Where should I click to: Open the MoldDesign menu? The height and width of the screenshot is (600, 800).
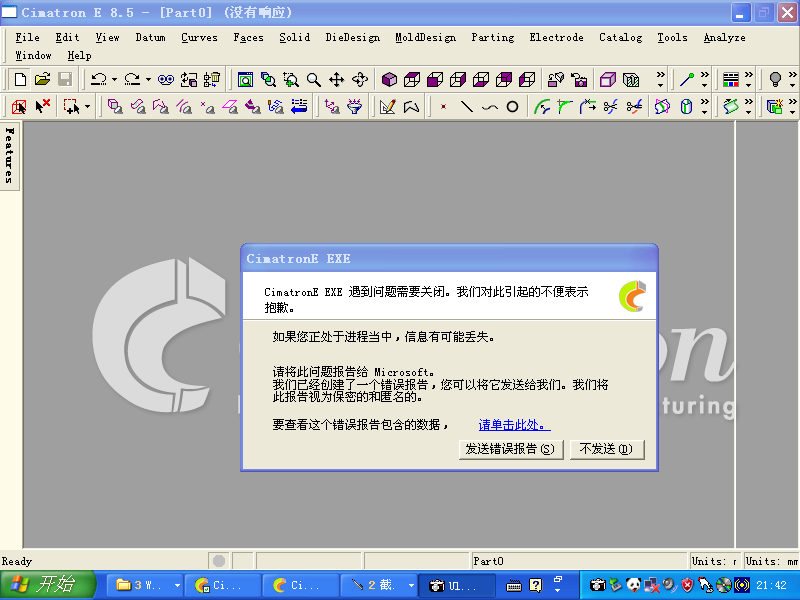click(x=426, y=37)
